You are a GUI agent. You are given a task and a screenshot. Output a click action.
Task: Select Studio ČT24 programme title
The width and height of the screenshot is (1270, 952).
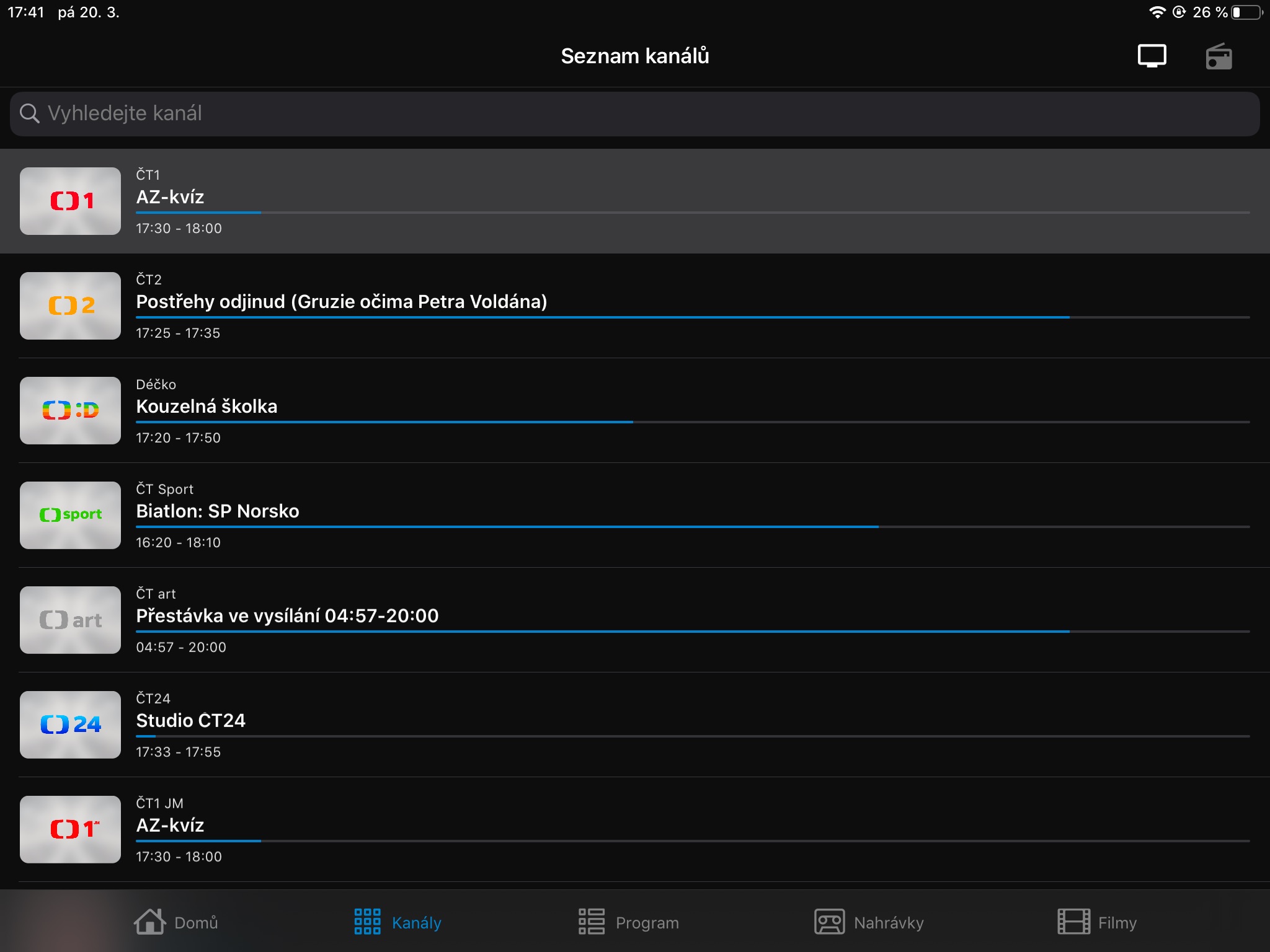pos(191,721)
